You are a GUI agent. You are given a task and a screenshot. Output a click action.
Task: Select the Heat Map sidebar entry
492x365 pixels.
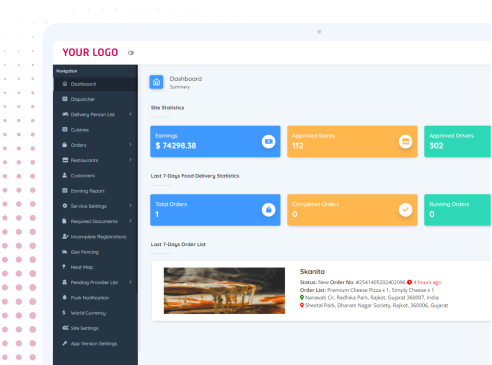pyautogui.click(x=95, y=267)
